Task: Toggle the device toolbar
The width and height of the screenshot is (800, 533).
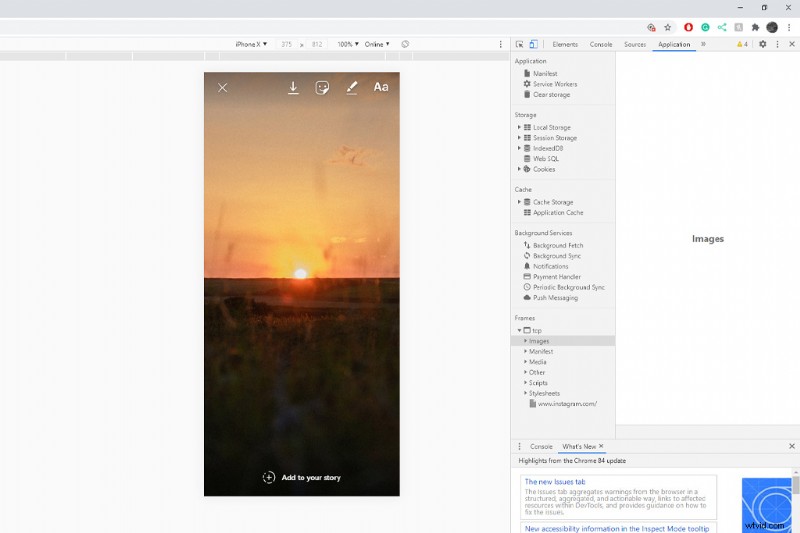Action: [533, 44]
